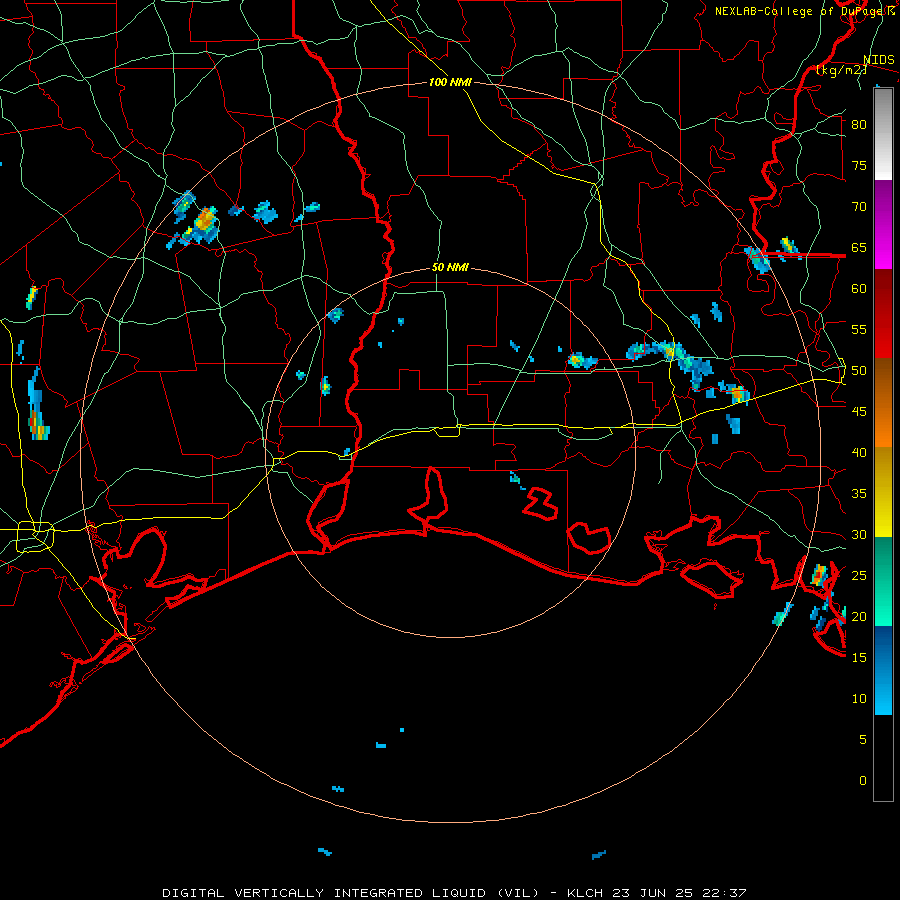Click the 20 value on color scale
The width and height of the screenshot is (900, 900).
coord(859,617)
